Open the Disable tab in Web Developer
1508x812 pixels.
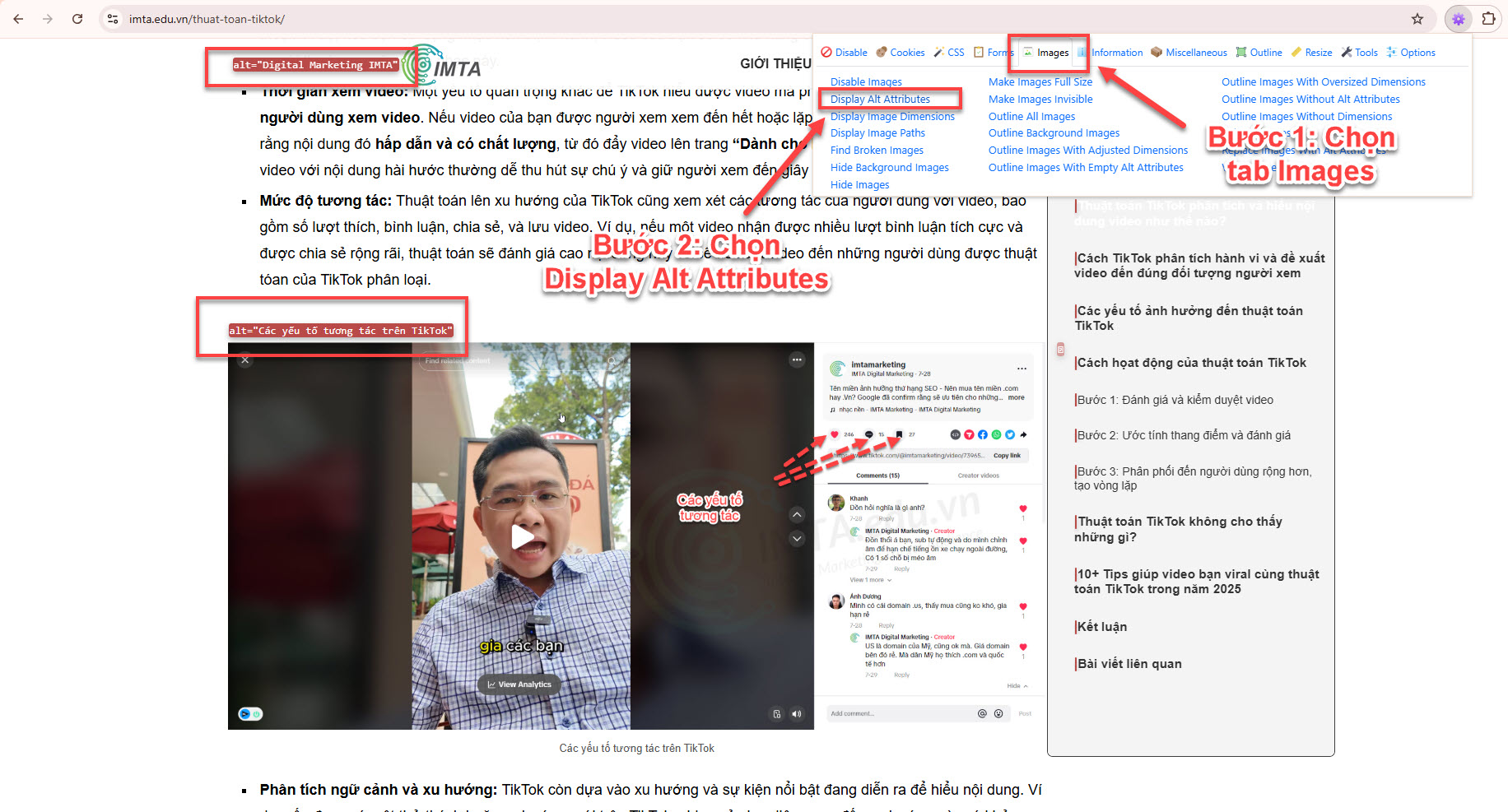tap(844, 53)
